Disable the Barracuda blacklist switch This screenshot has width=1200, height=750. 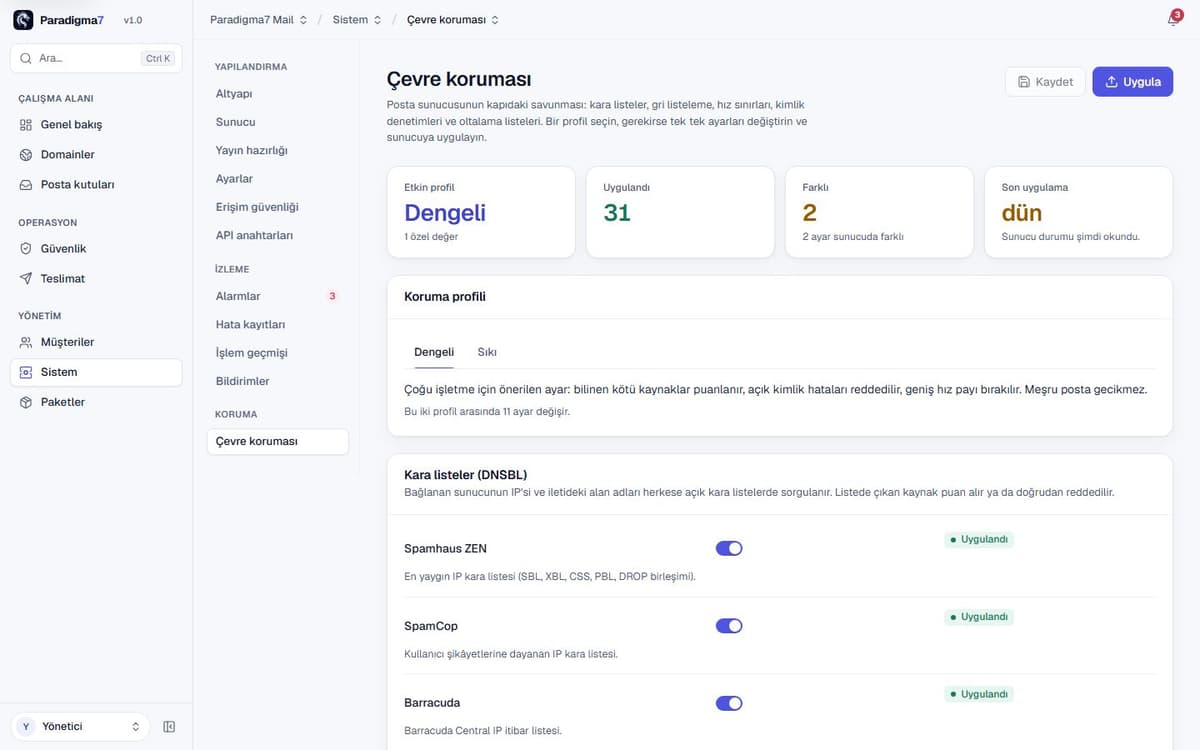click(x=729, y=703)
